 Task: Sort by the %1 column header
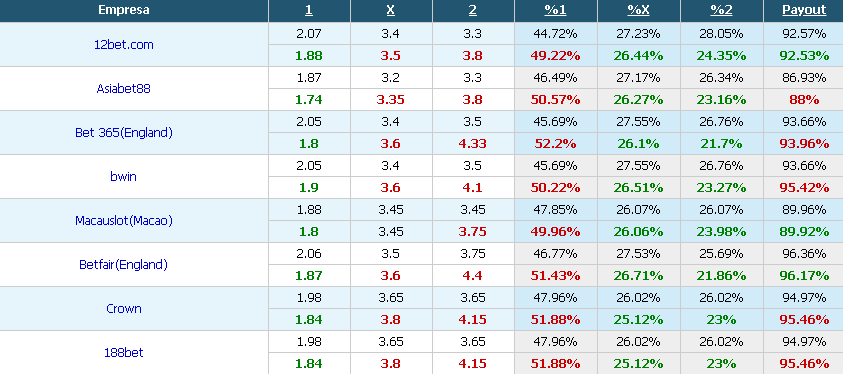click(555, 10)
